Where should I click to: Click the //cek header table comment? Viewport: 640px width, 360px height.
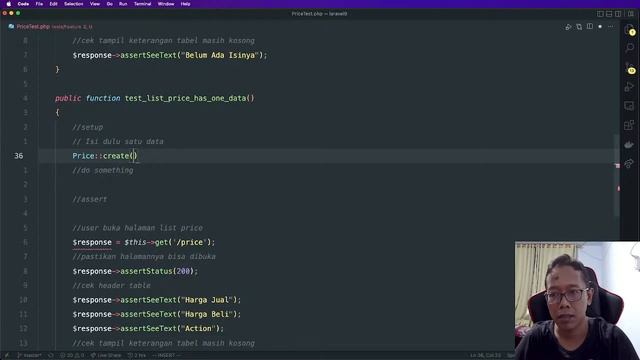click(x=111, y=286)
